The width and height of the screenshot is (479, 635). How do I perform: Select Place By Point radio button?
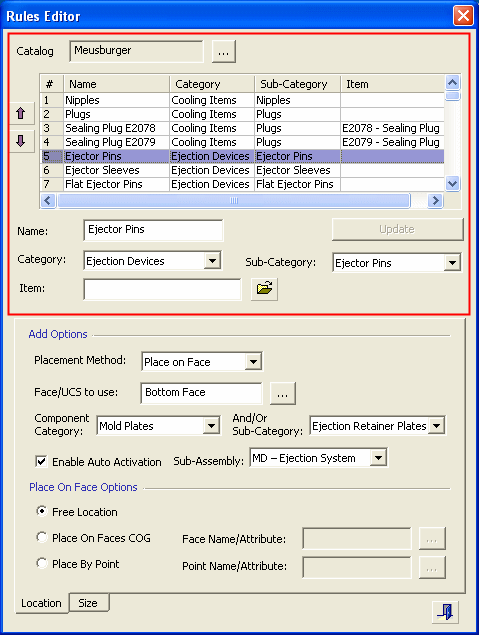(x=41, y=563)
